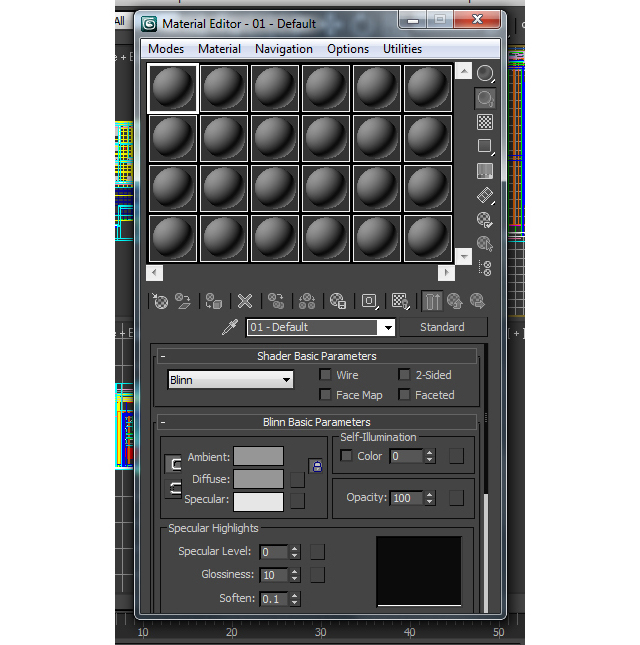Click the sample slots scroll right arrow
This screenshot has height=645, width=640.
click(x=446, y=272)
